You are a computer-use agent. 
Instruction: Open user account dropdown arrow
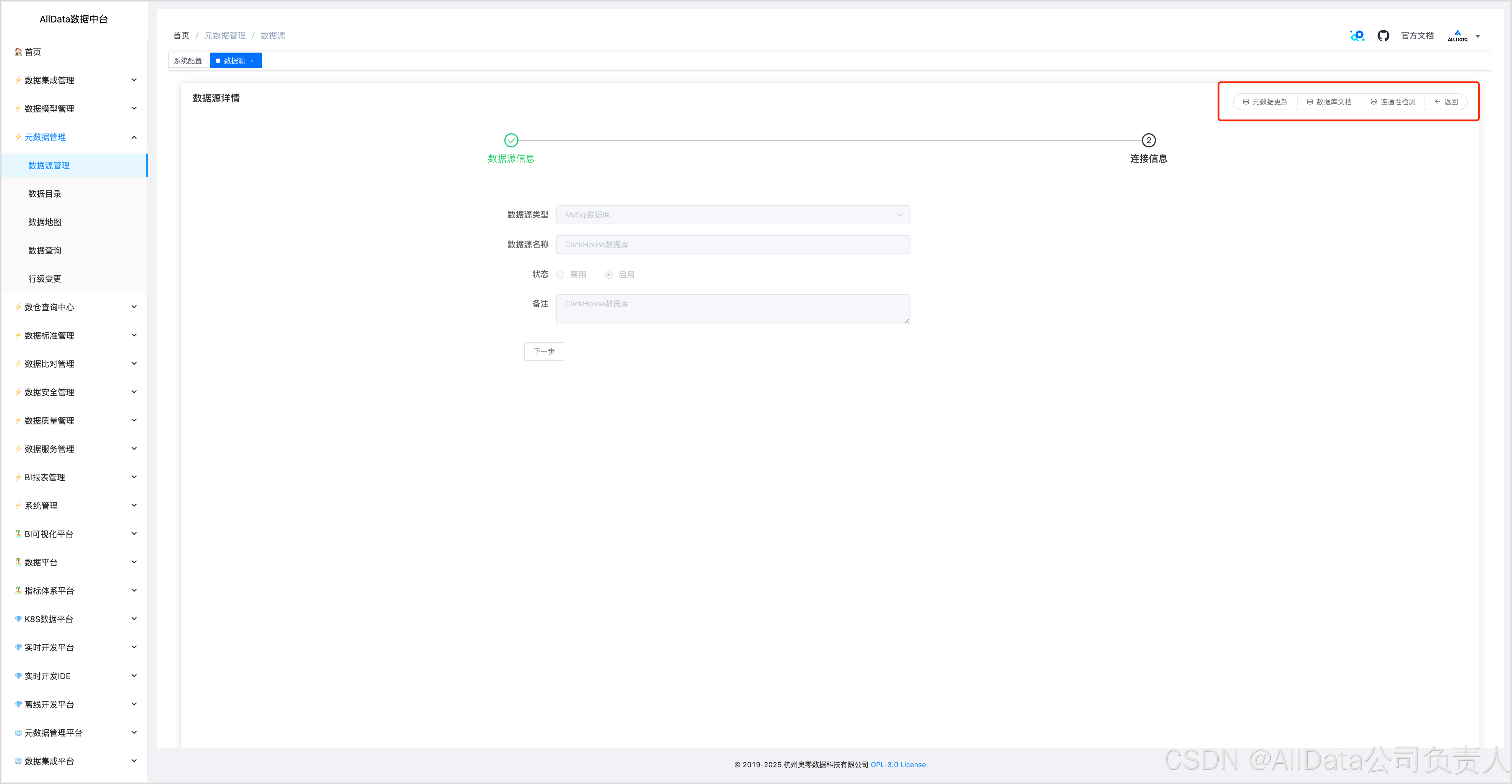1477,36
